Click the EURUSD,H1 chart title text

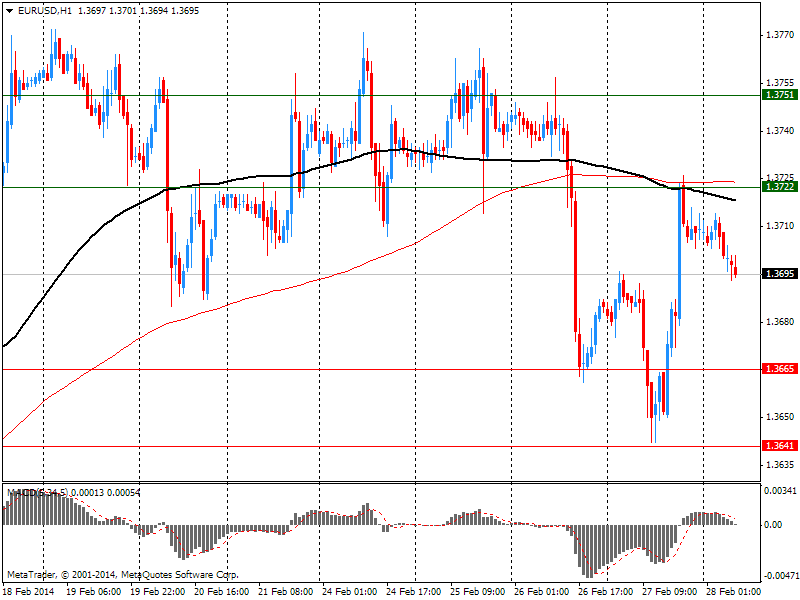pos(44,10)
